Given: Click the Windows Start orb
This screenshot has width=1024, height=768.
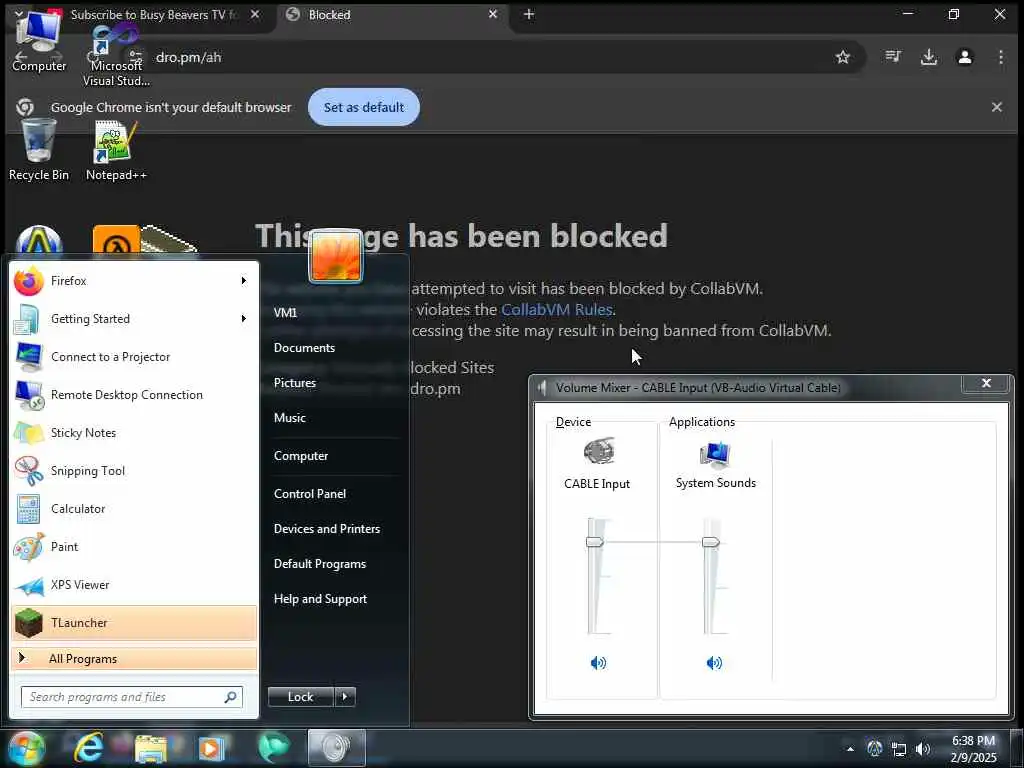Looking at the screenshot, I should click(x=26, y=748).
